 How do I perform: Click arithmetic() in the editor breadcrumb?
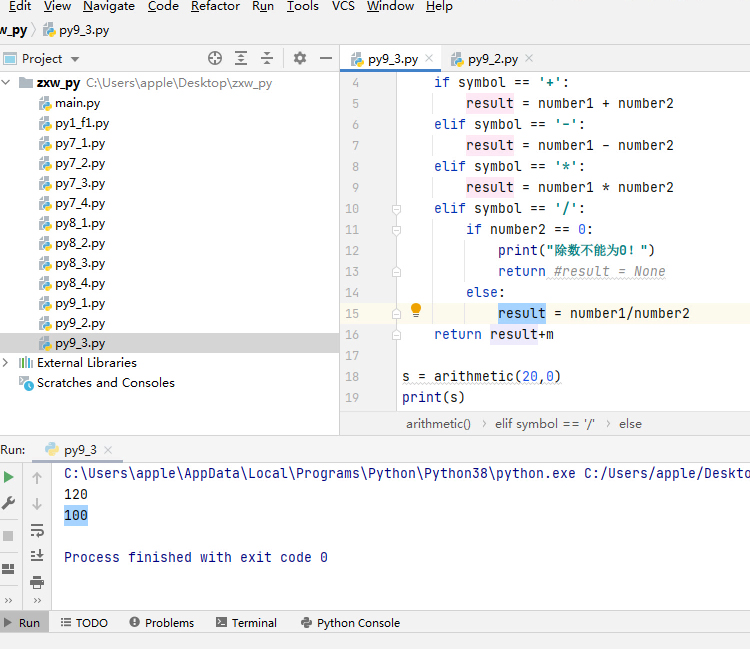tap(438, 424)
